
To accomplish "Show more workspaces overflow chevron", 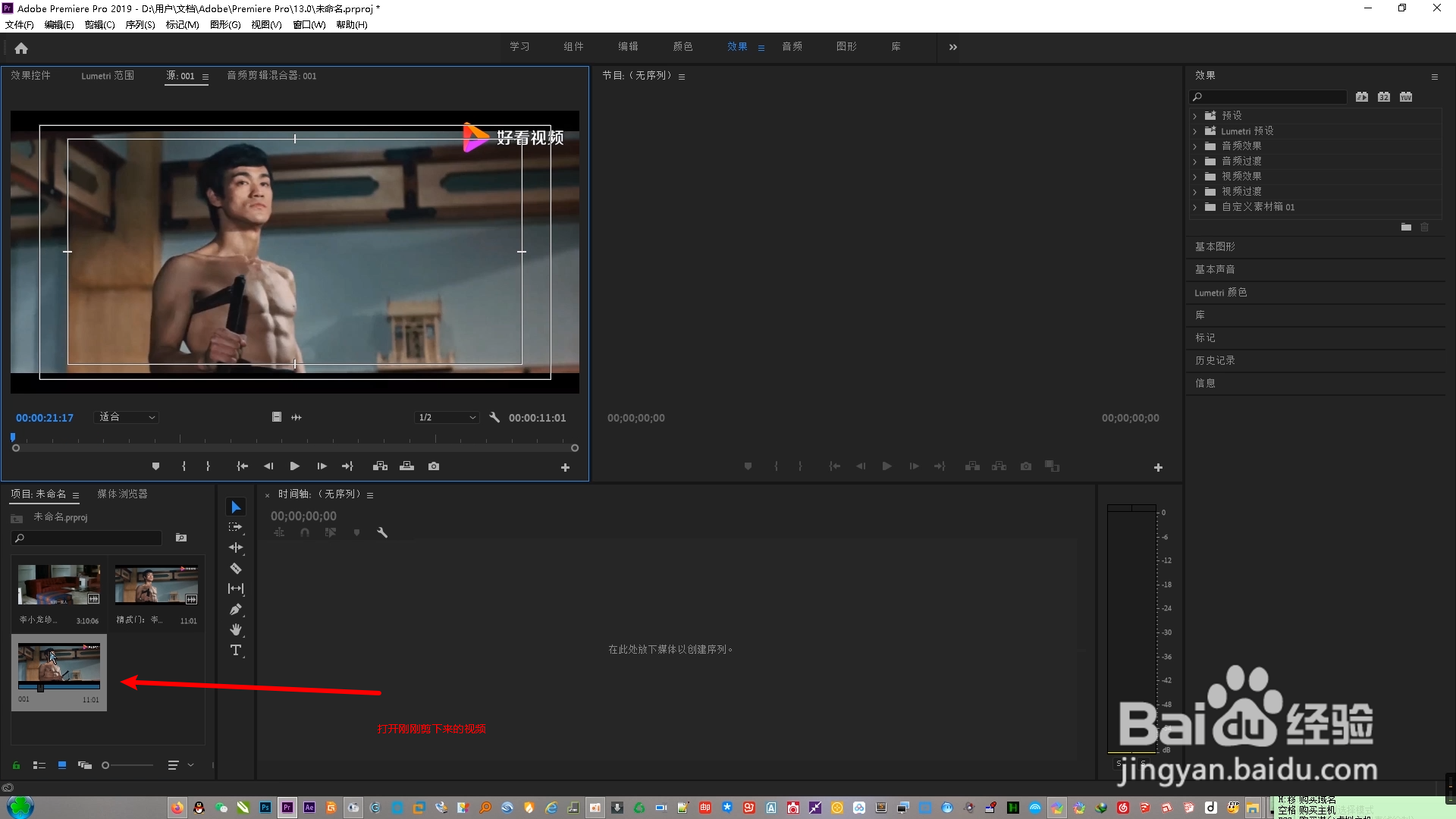I will (953, 47).
